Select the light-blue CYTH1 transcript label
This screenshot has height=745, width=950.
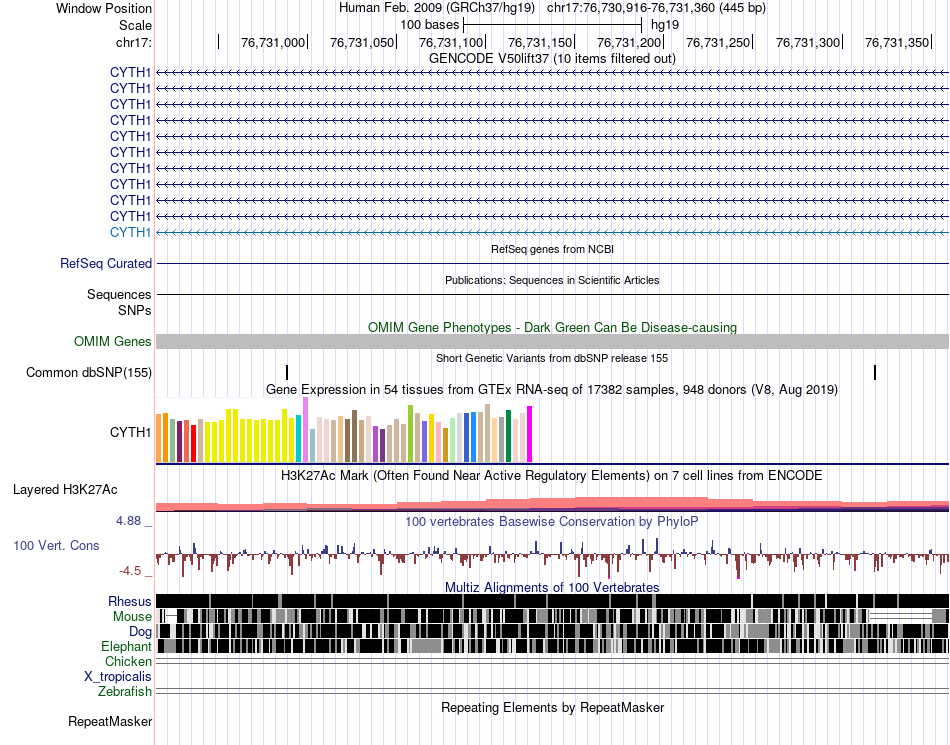[130, 233]
